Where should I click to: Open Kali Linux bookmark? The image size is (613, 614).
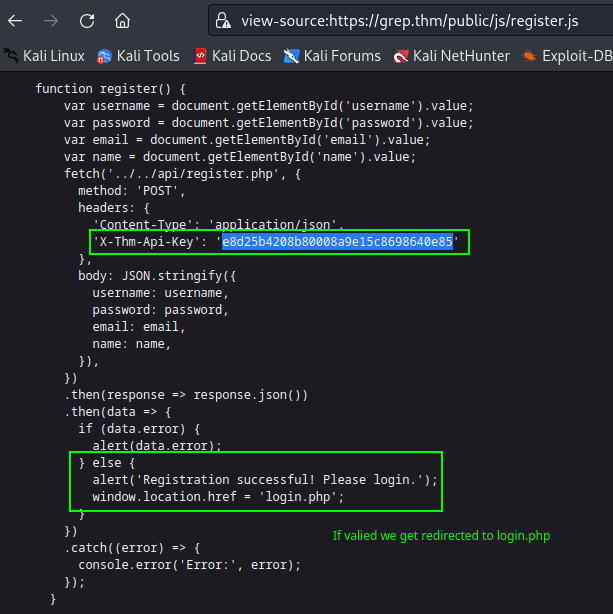click(44, 56)
